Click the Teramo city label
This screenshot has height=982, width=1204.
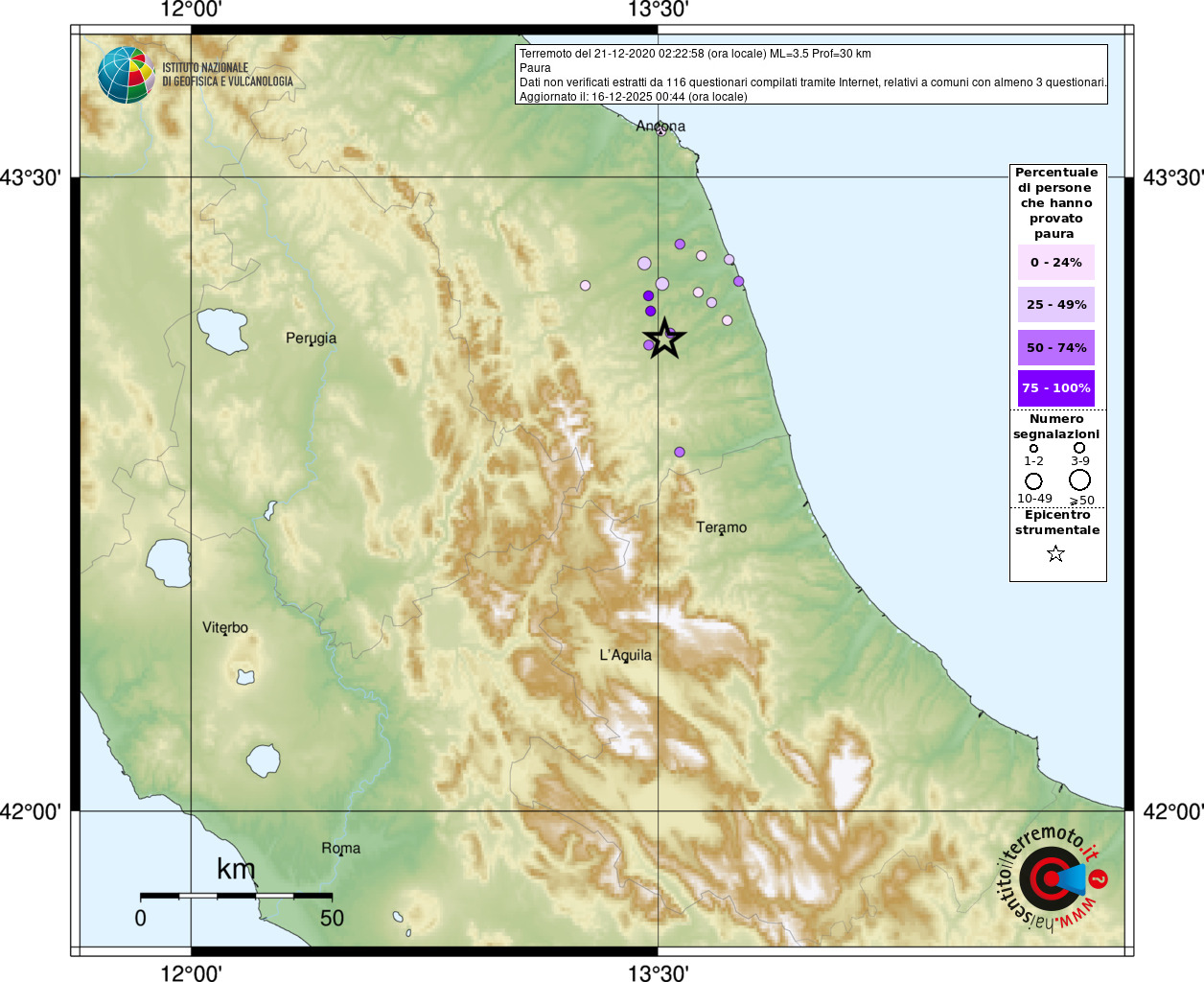click(x=721, y=526)
